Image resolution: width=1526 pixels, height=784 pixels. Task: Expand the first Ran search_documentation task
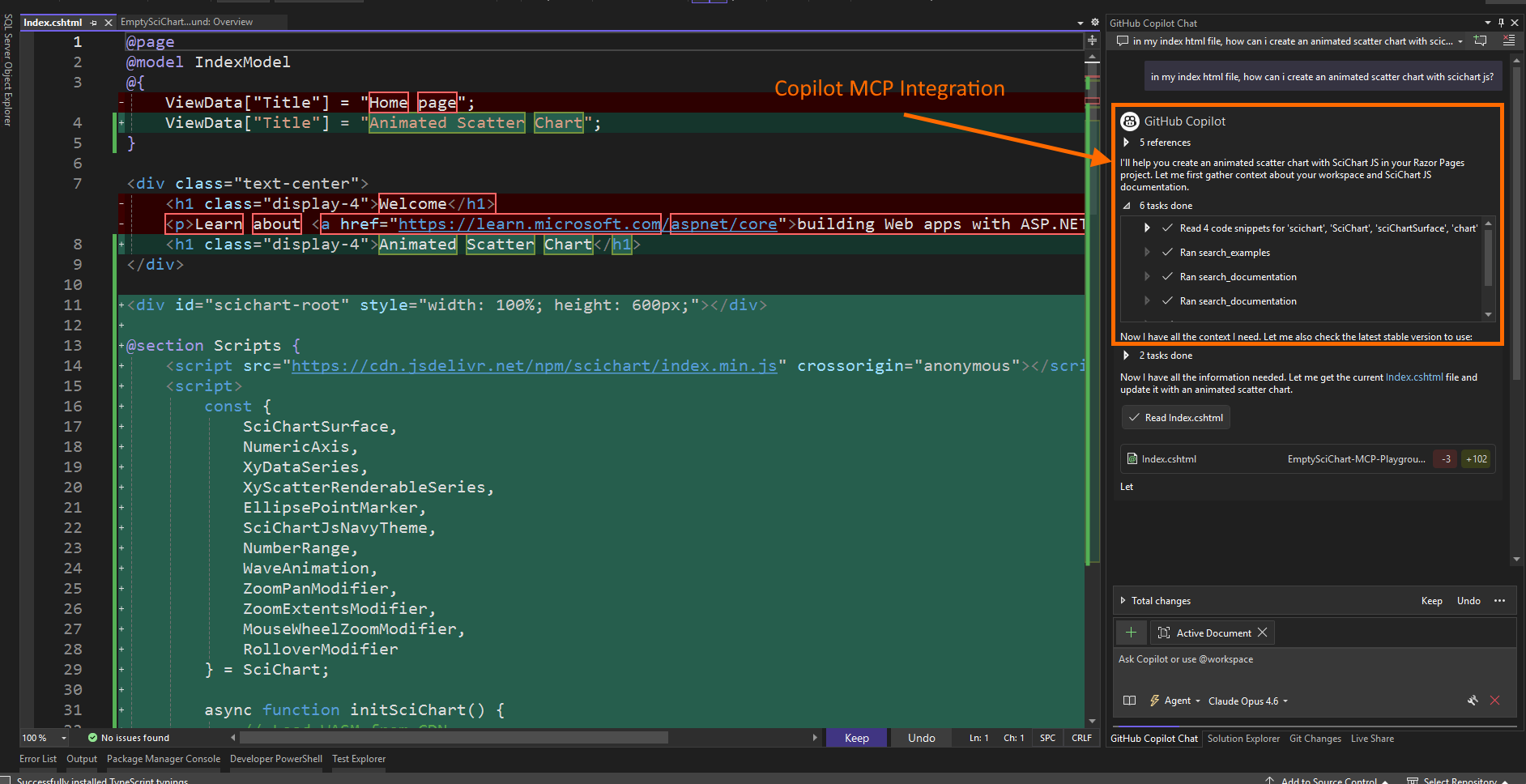point(1147,277)
